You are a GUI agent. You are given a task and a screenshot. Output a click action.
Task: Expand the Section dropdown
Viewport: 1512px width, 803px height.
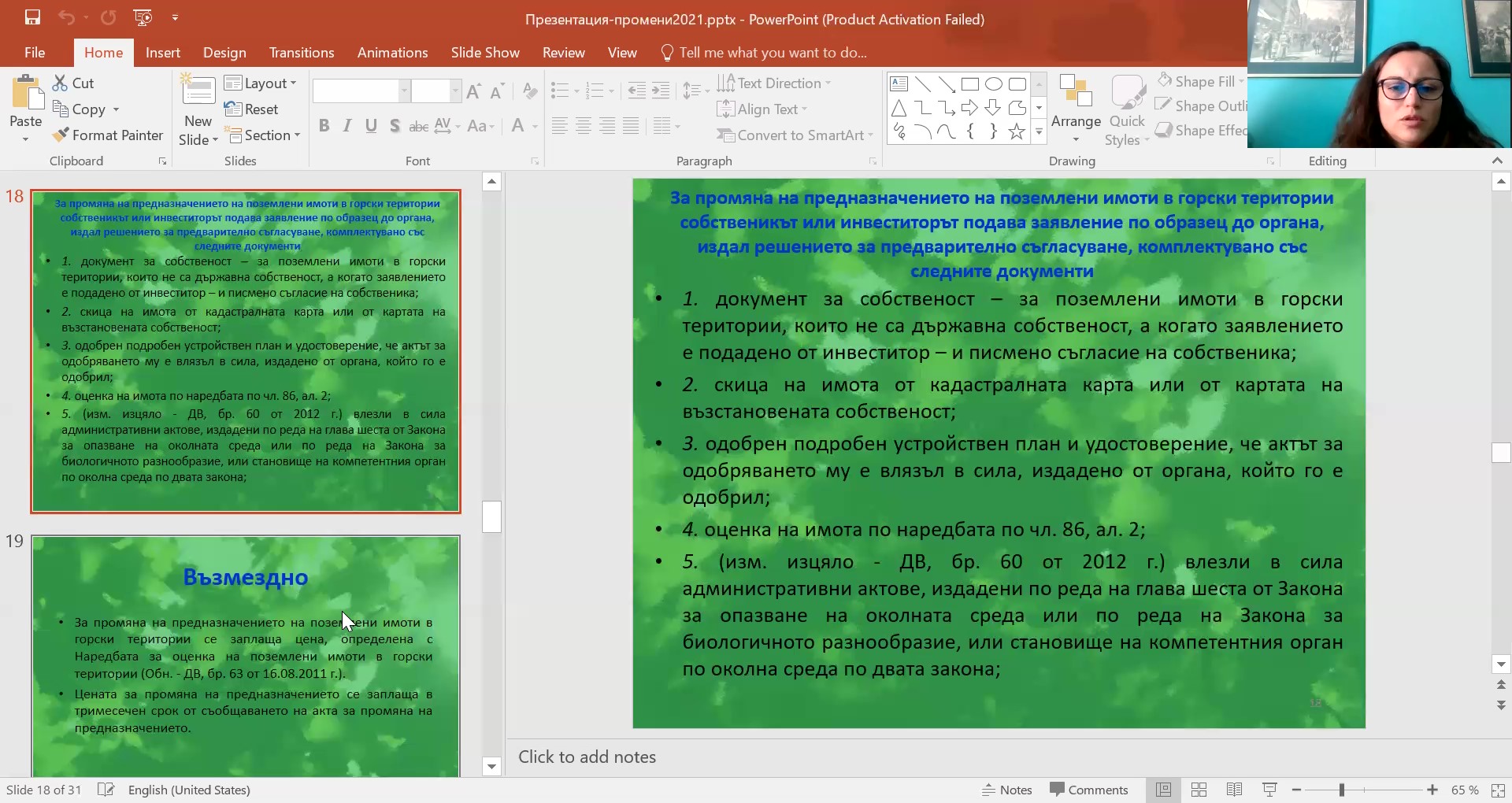265,135
